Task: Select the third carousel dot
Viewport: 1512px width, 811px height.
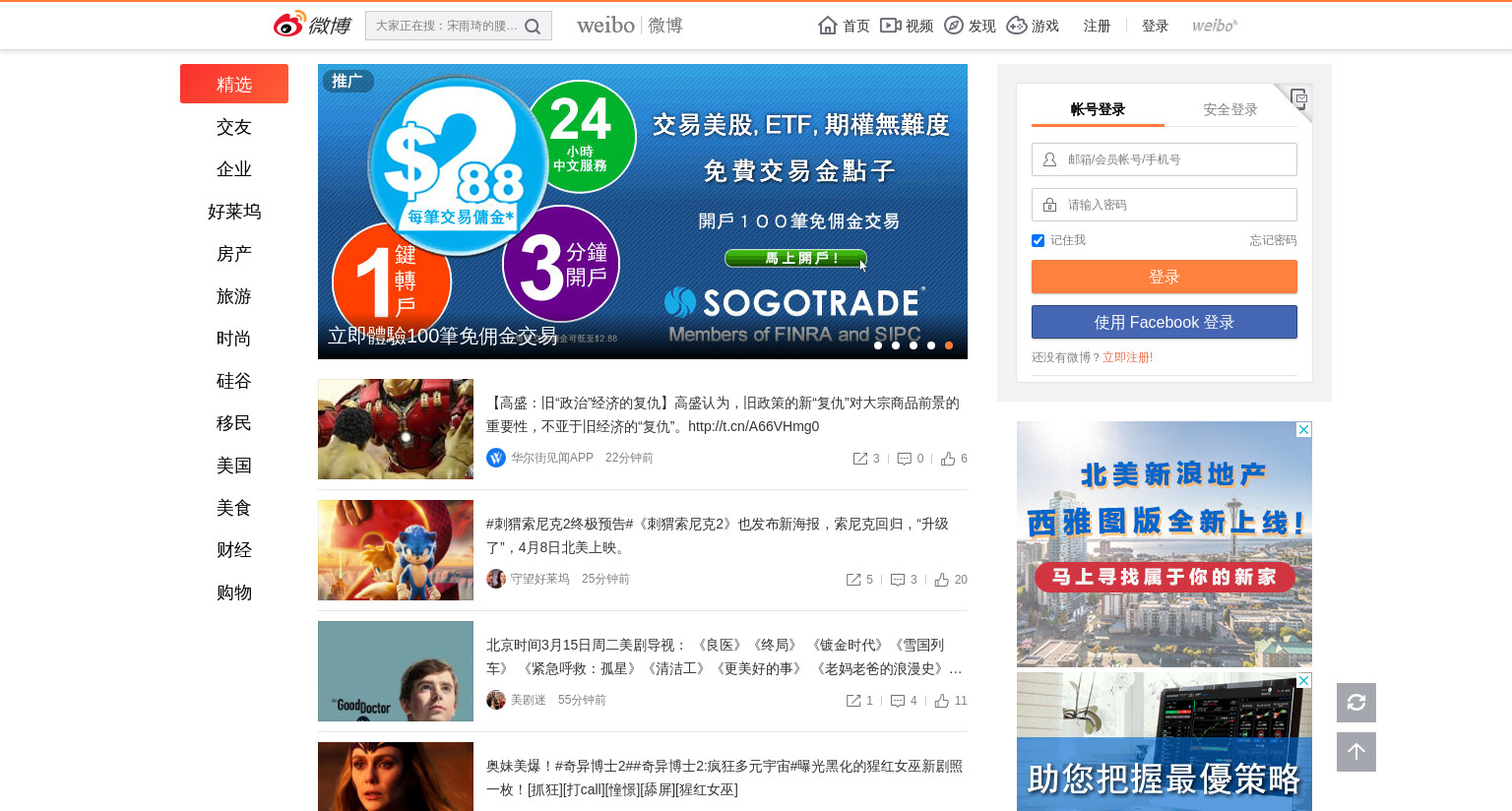Action: click(913, 345)
